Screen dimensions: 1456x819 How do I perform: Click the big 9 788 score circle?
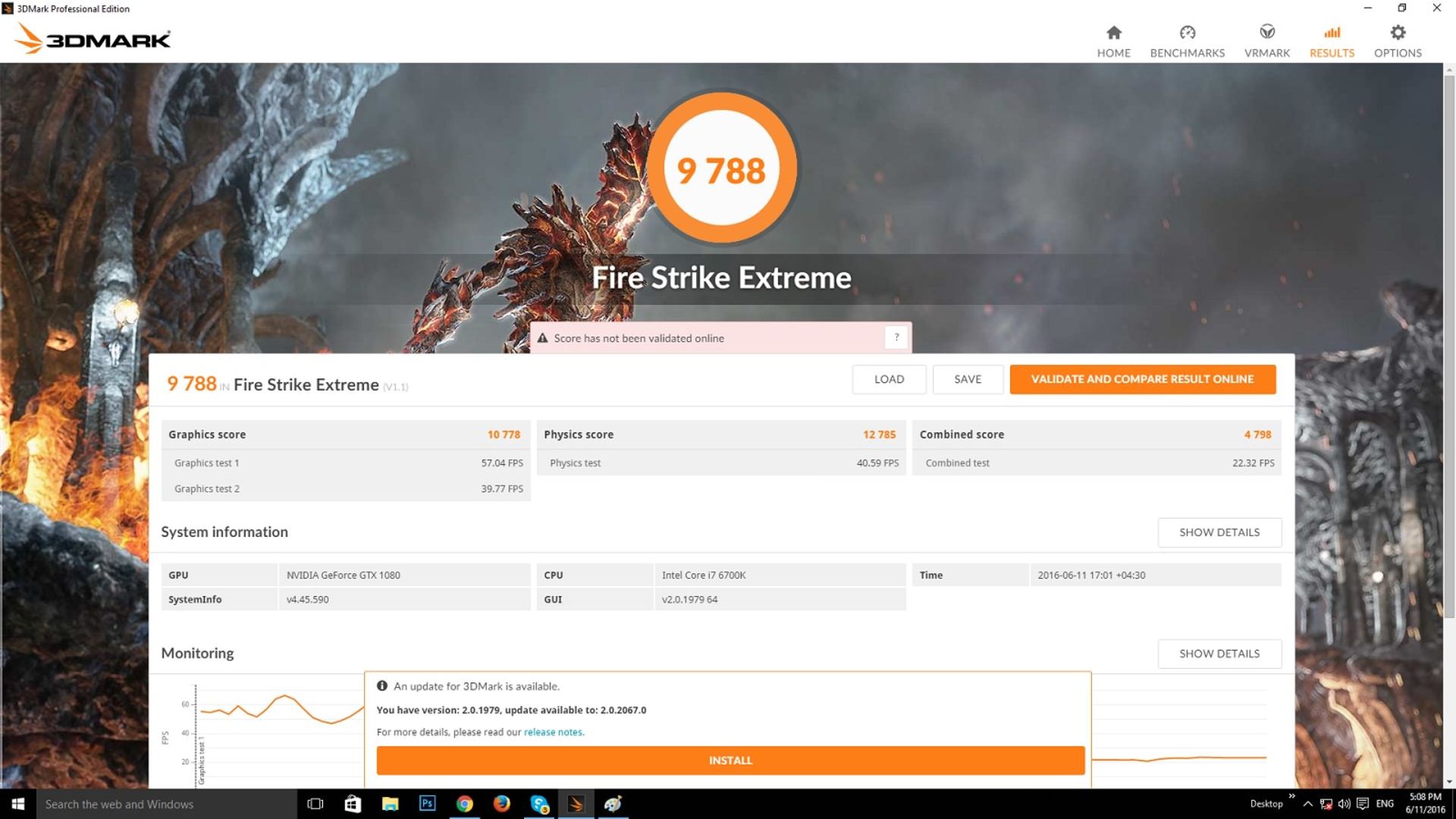tap(721, 168)
